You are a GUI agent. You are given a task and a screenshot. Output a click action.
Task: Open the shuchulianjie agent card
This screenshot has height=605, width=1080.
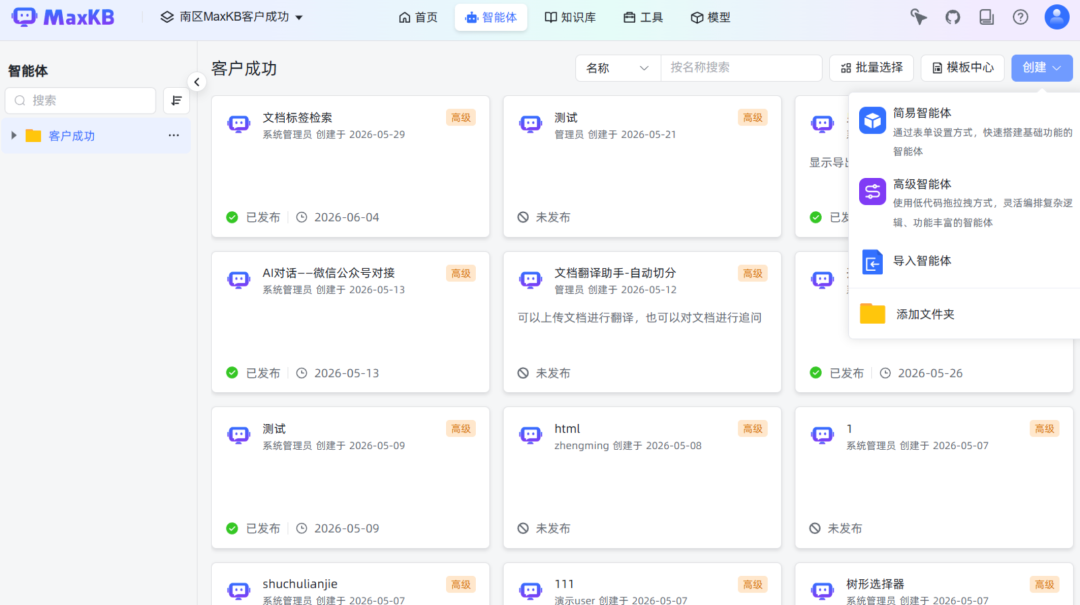click(351, 584)
